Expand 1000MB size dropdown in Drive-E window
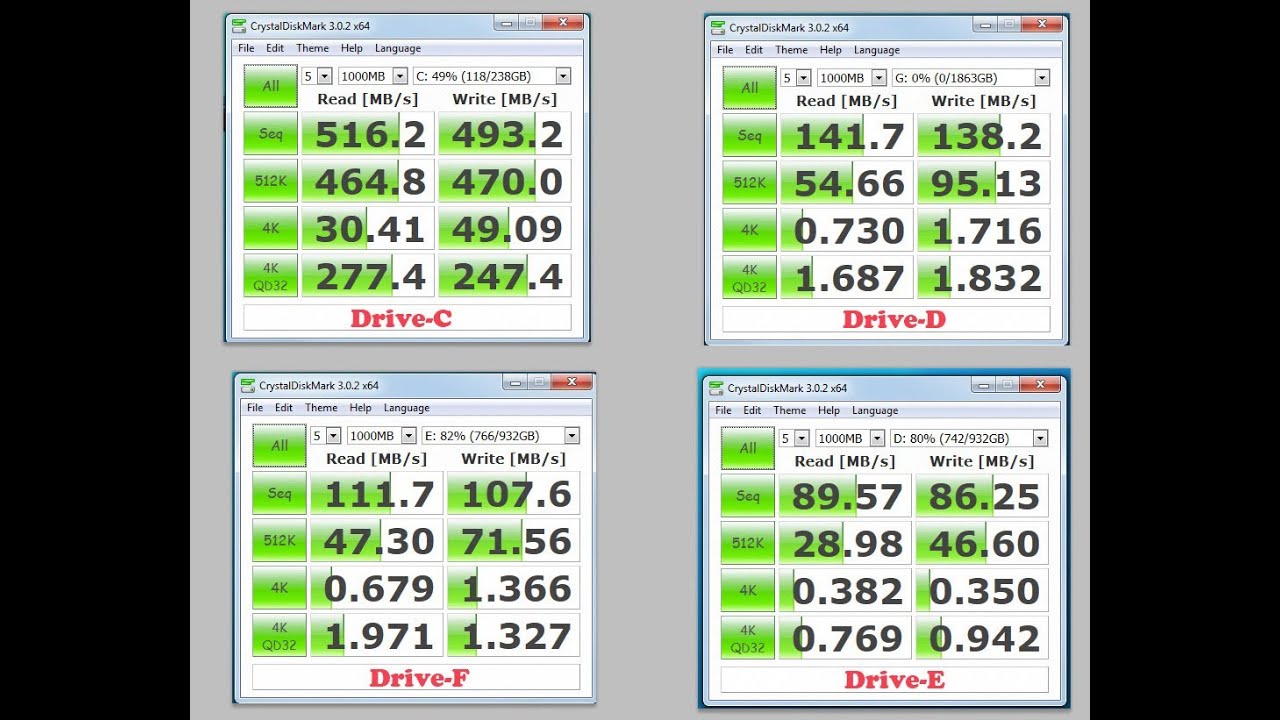The image size is (1280, 720). 851,438
